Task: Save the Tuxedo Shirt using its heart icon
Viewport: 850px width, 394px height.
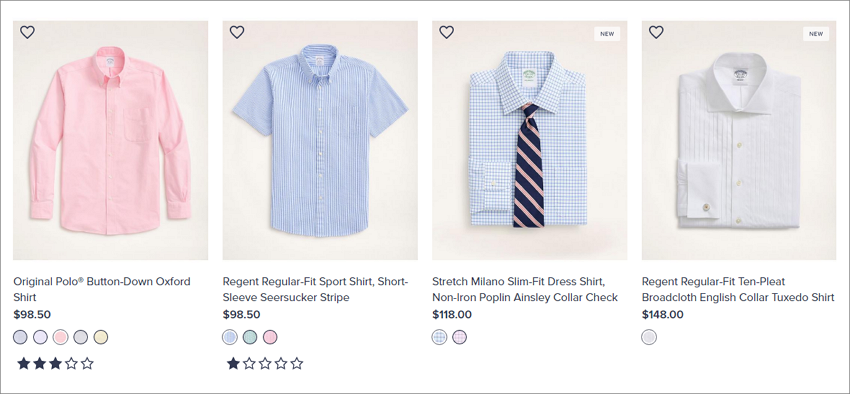Action: (x=656, y=32)
